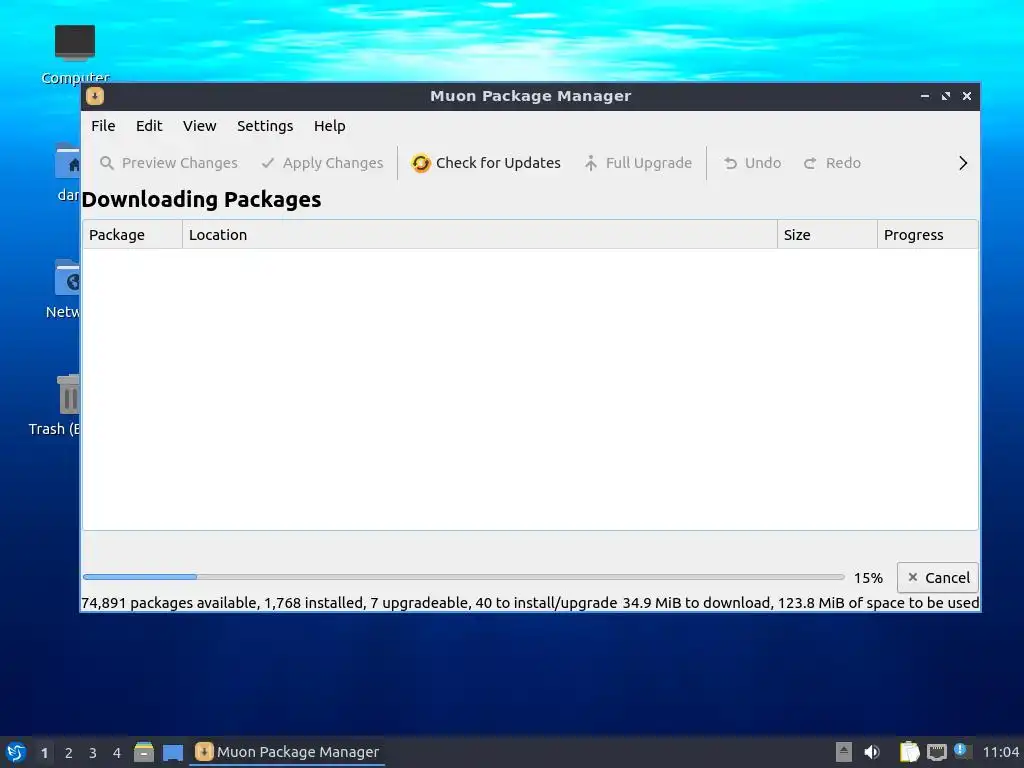This screenshot has width=1024, height=768.
Task: Click the Downloading Packages heading
Action: point(201,200)
